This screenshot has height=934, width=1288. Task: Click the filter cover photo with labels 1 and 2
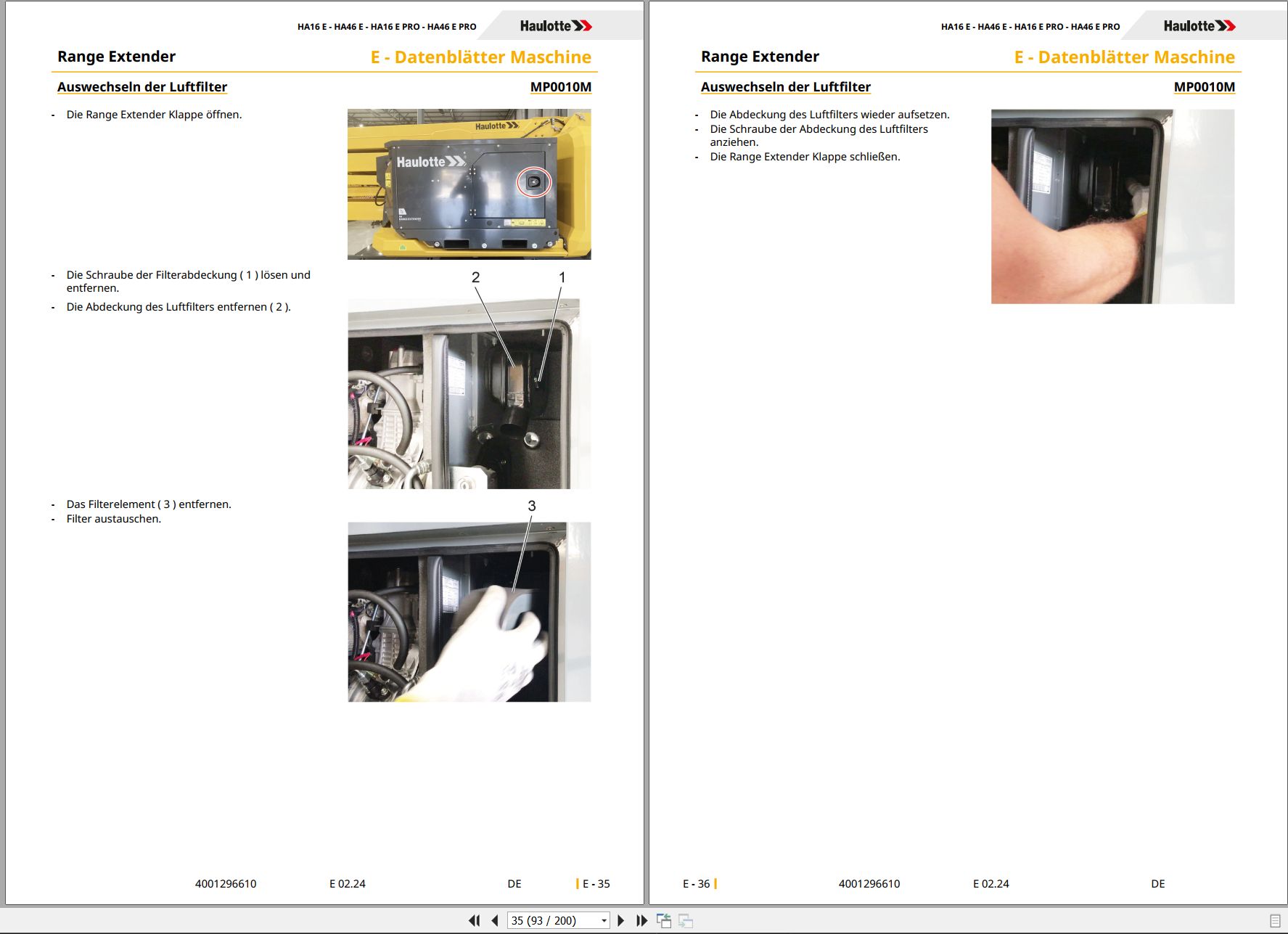[x=469, y=393]
